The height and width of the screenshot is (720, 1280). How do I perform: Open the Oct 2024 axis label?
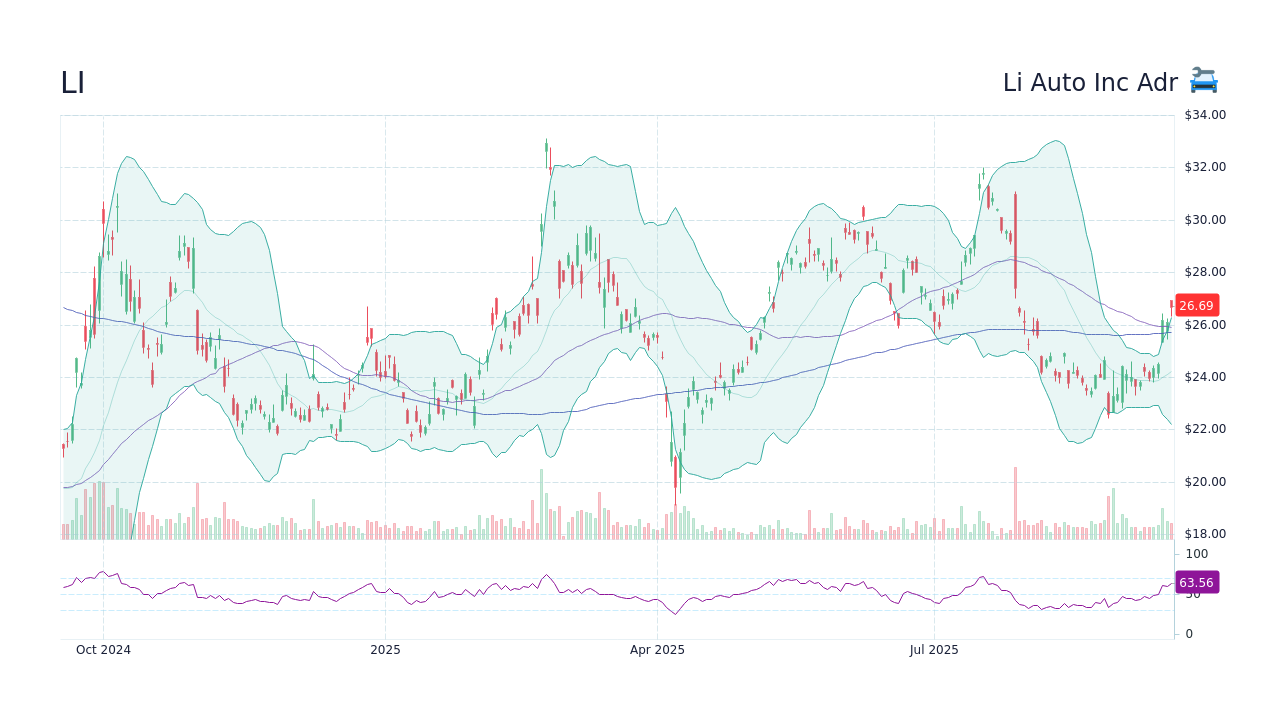pyautogui.click(x=103, y=649)
